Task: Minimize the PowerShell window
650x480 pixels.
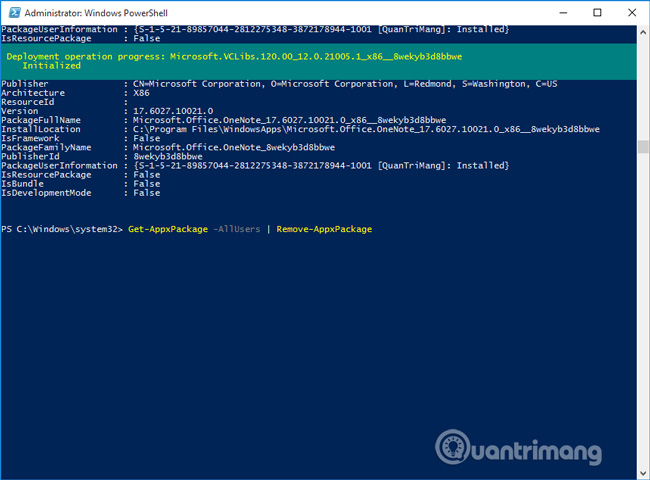Action: pos(563,13)
